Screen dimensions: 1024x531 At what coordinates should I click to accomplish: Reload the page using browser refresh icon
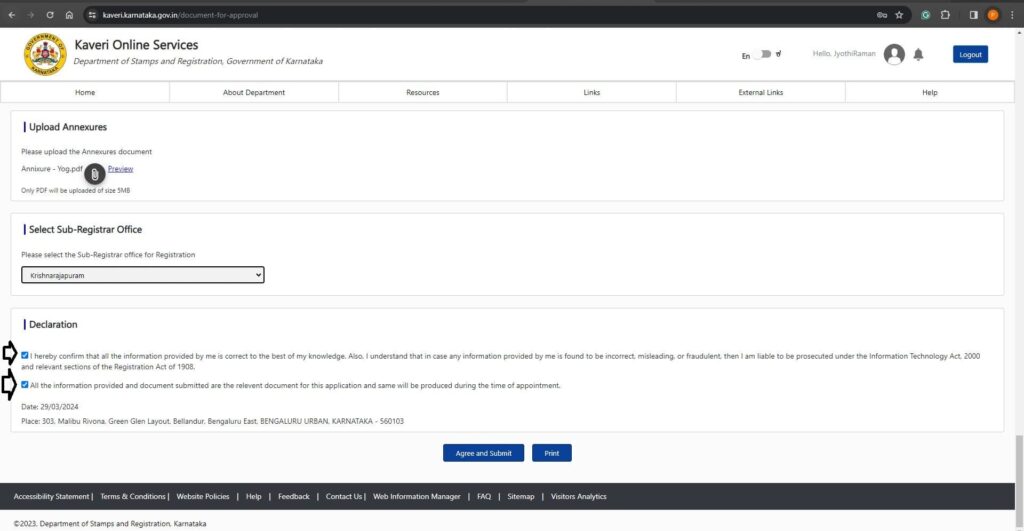50,15
